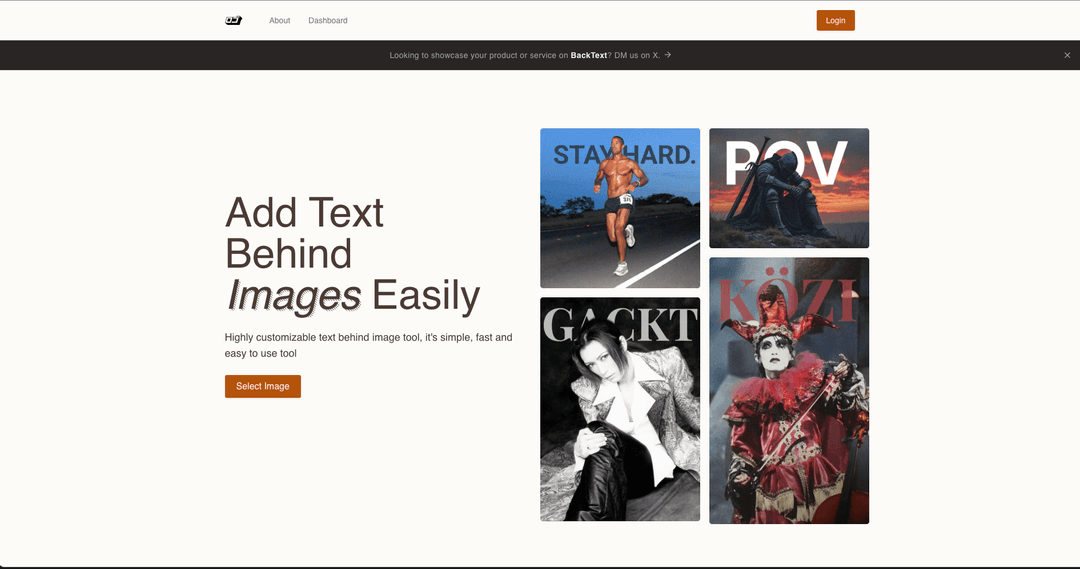Click the arrow icon in the banner

(668, 55)
